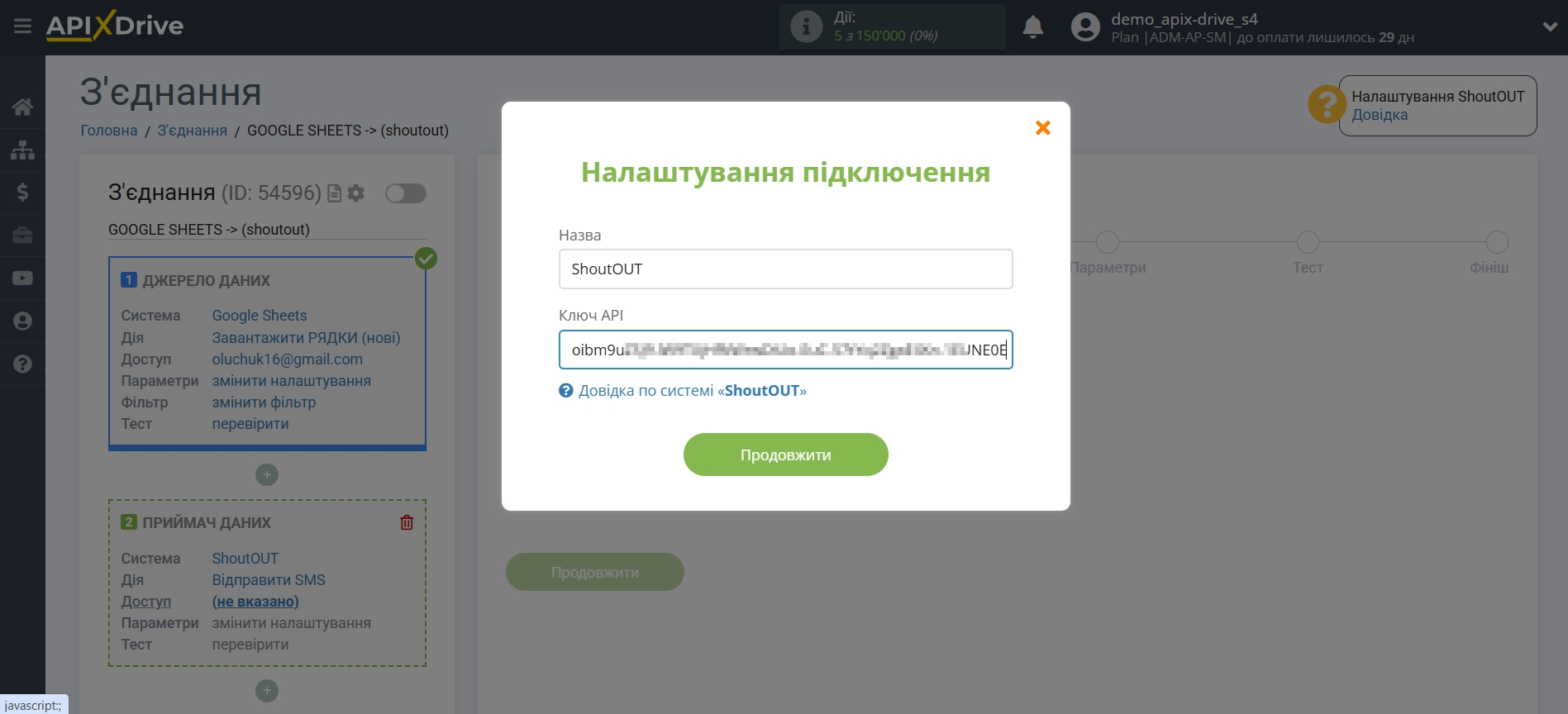This screenshot has width=1568, height=714.
Task: Click змінити фільтр link
Action: click(x=264, y=402)
